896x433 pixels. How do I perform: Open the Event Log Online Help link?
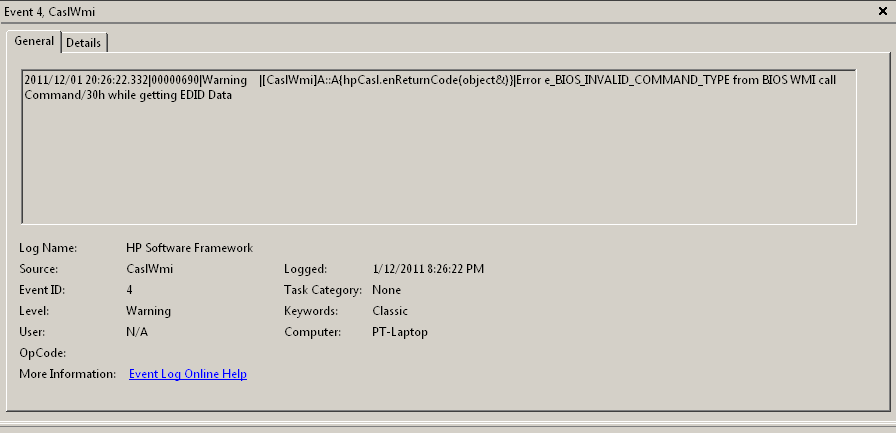(x=188, y=374)
